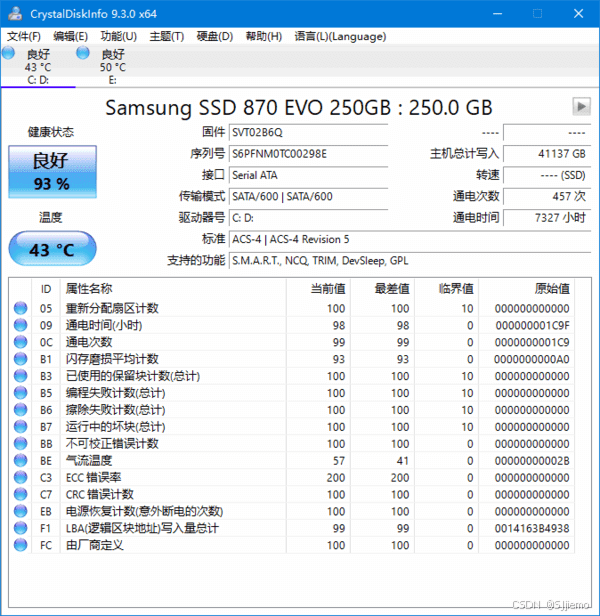Click status orb for 编程失败计数 row
This screenshot has width=600, height=616.
[x=20, y=392]
